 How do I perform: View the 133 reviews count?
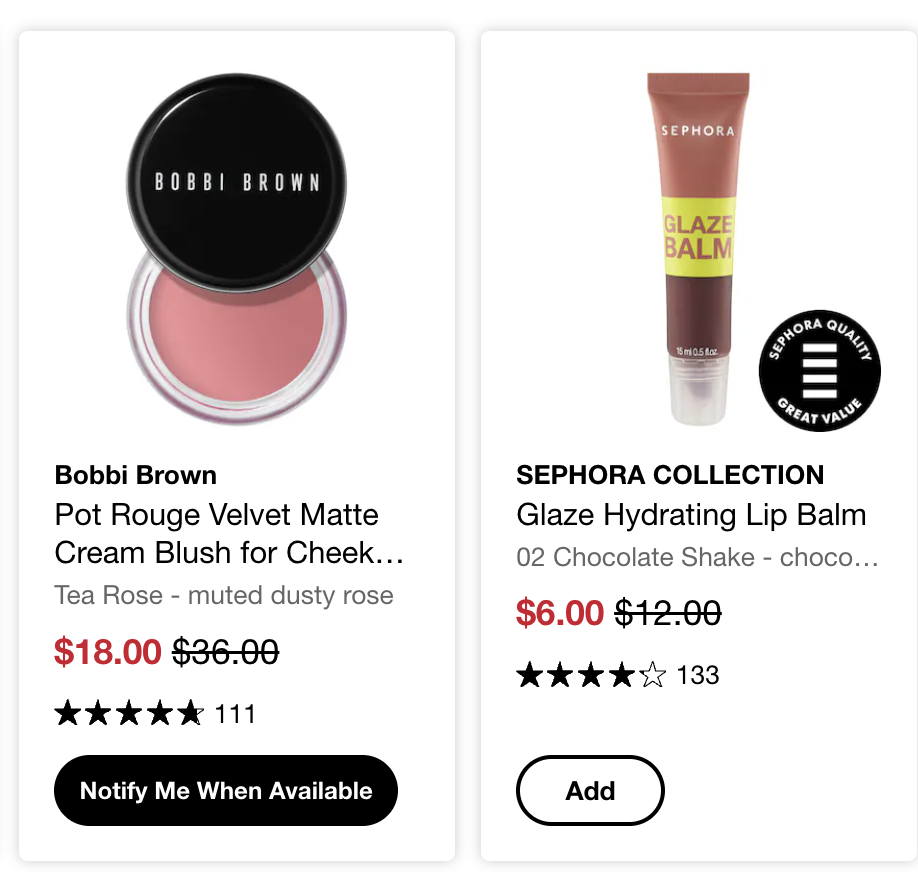(x=698, y=676)
